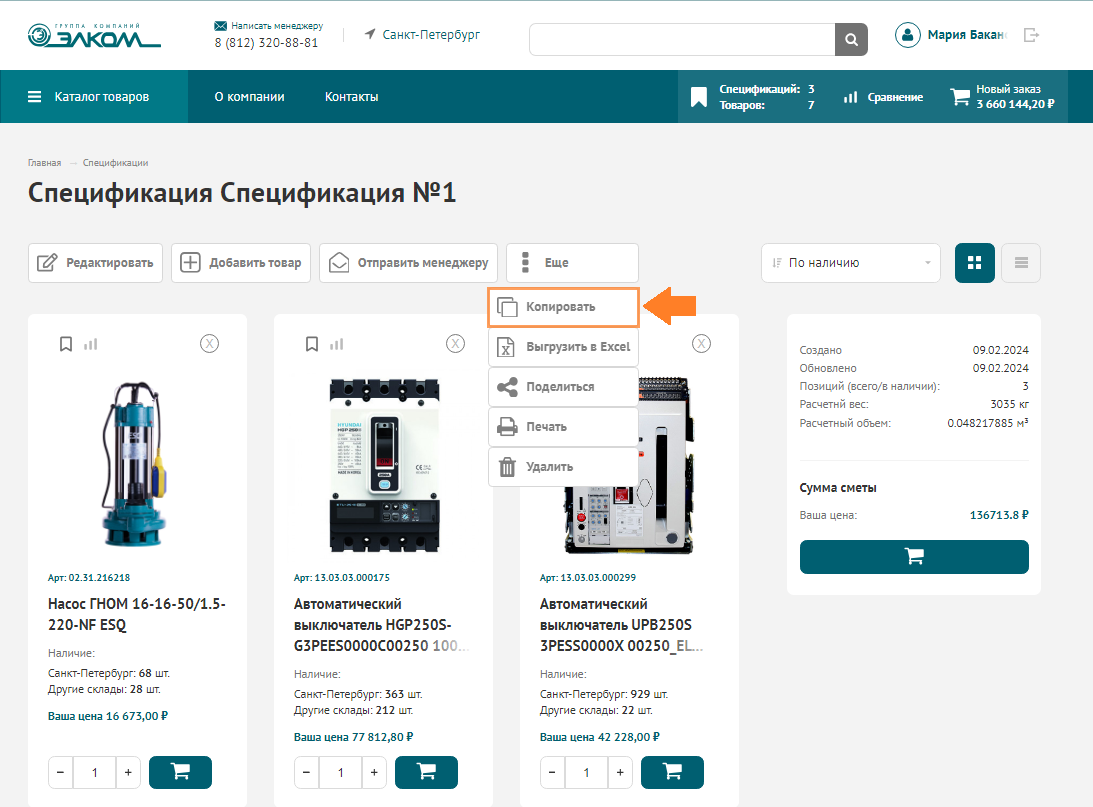Switch to grid view
The width and height of the screenshot is (1093, 807).
pyautogui.click(x=974, y=263)
